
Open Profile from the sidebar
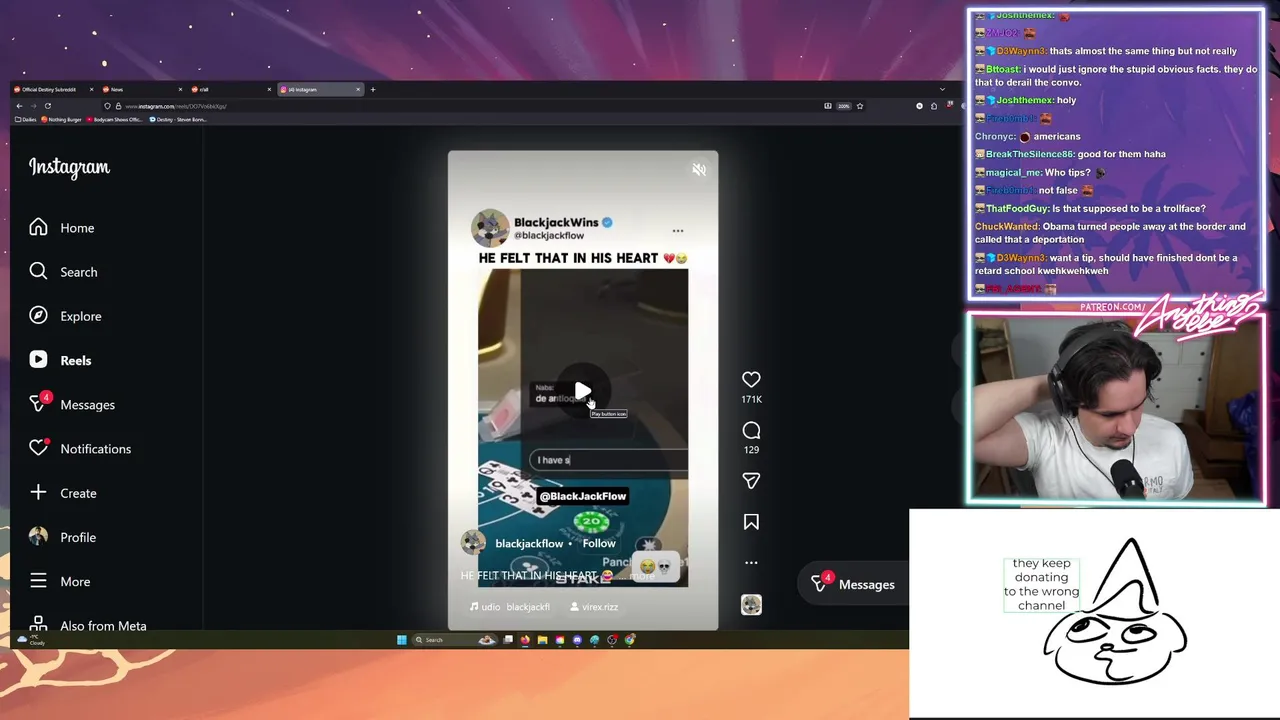(63, 537)
